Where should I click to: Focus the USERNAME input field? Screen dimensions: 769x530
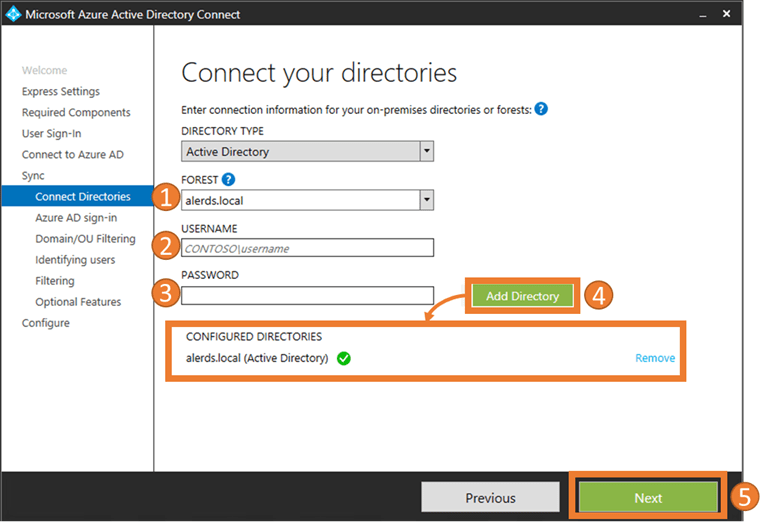click(x=308, y=248)
